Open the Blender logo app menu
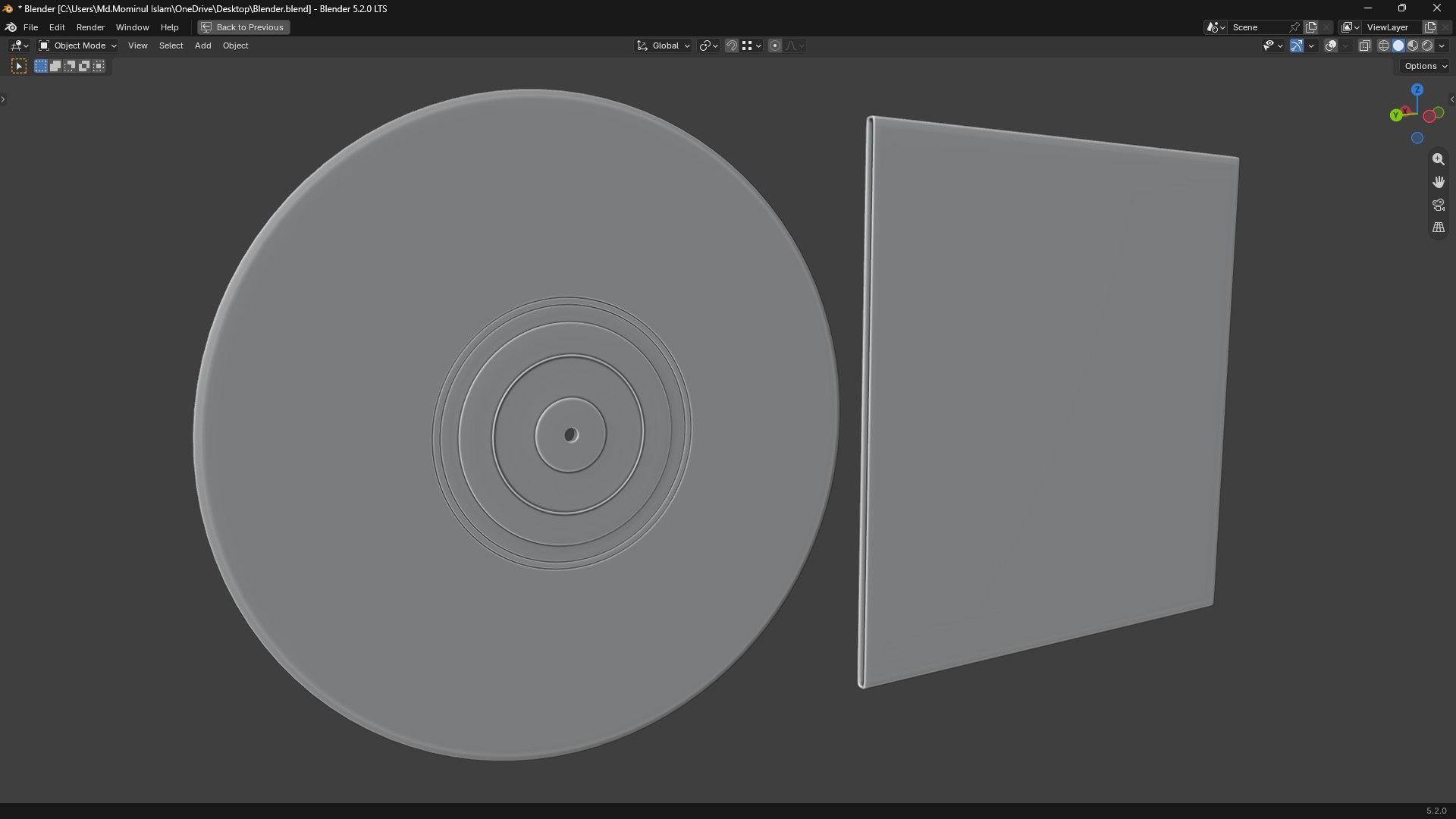The image size is (1456, 819). (x=11, y=27)
